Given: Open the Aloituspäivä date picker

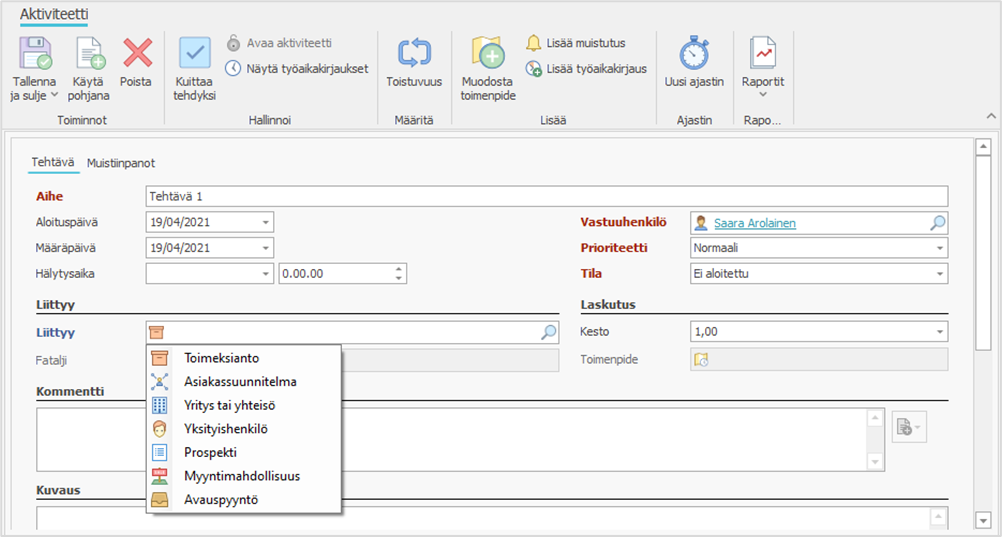Looking at the screenshot, I should point(266,222).
